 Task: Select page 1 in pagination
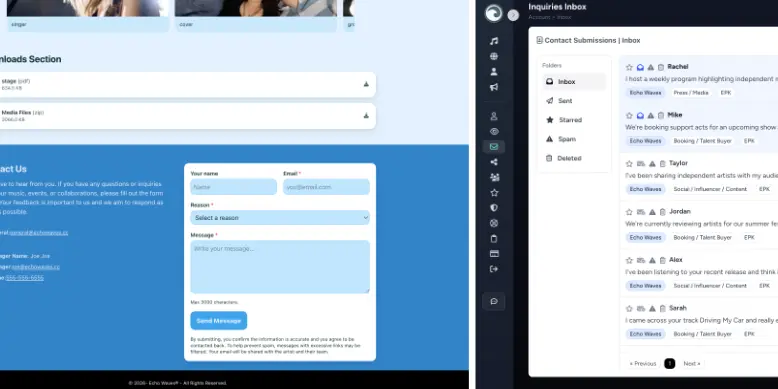669,364
